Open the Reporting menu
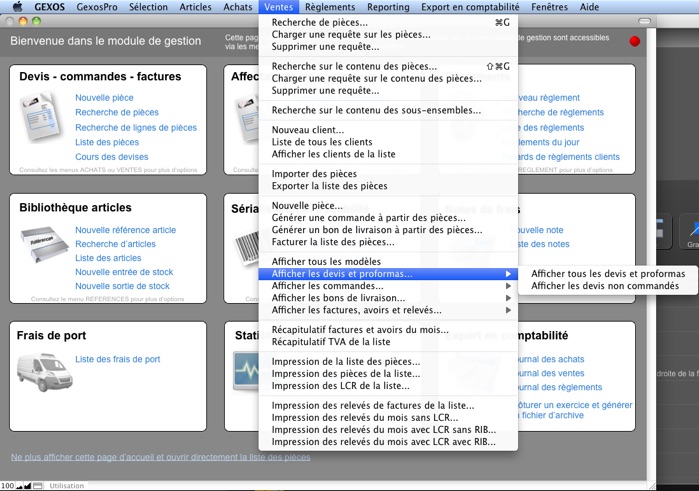This screenshot has width=699, height=491. pos(388,7)
